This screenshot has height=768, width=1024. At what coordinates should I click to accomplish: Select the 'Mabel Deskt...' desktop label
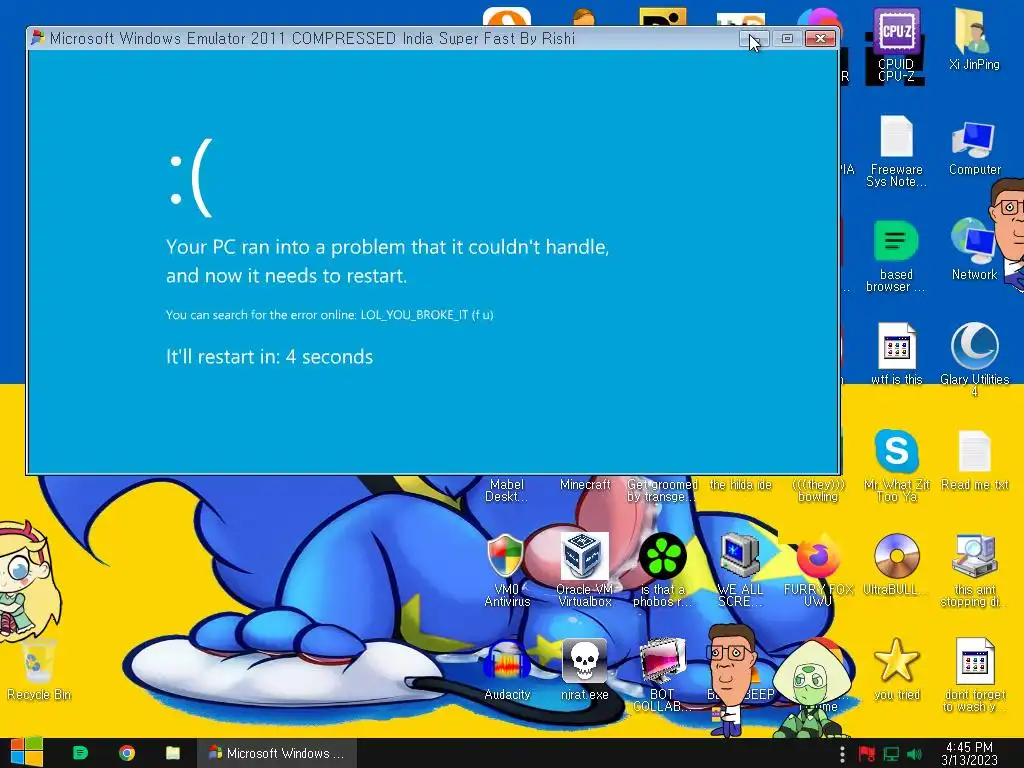(x=507, y=490)
